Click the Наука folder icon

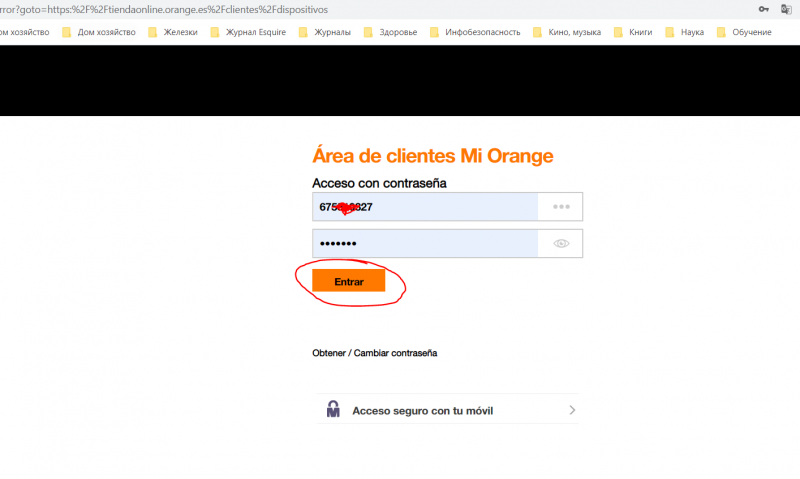click(x=672, y=32)
